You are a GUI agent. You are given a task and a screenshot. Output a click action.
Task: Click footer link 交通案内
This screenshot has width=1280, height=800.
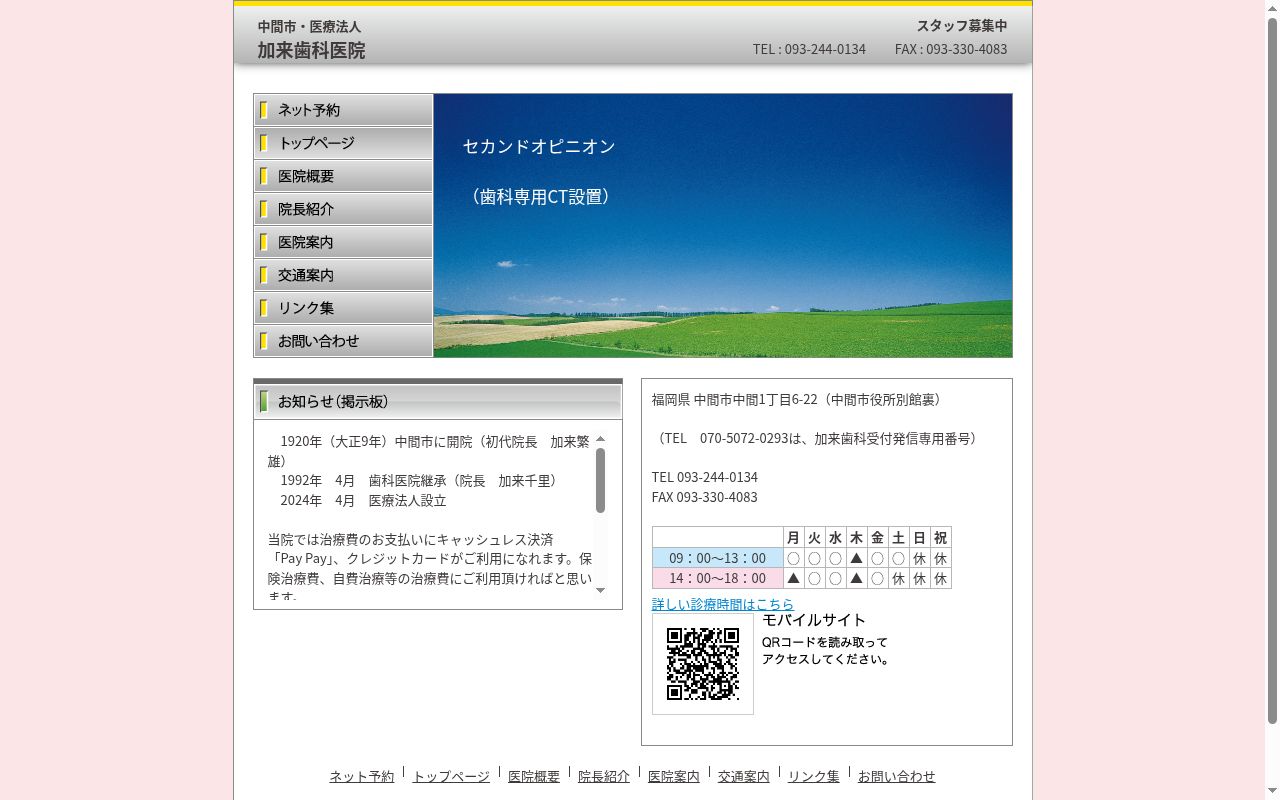tap(744, 776)
